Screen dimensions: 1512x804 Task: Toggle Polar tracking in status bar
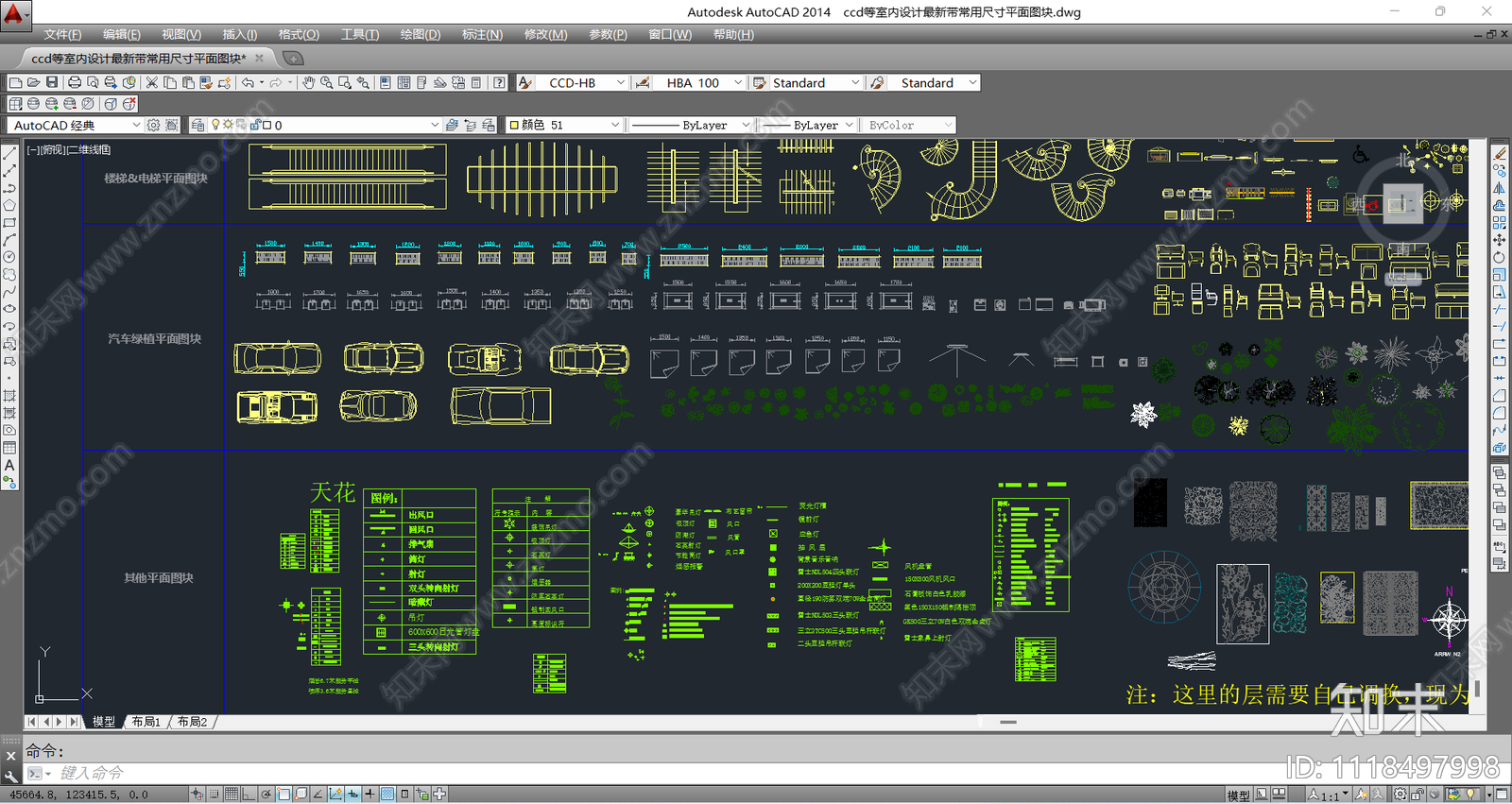point(266,795)
